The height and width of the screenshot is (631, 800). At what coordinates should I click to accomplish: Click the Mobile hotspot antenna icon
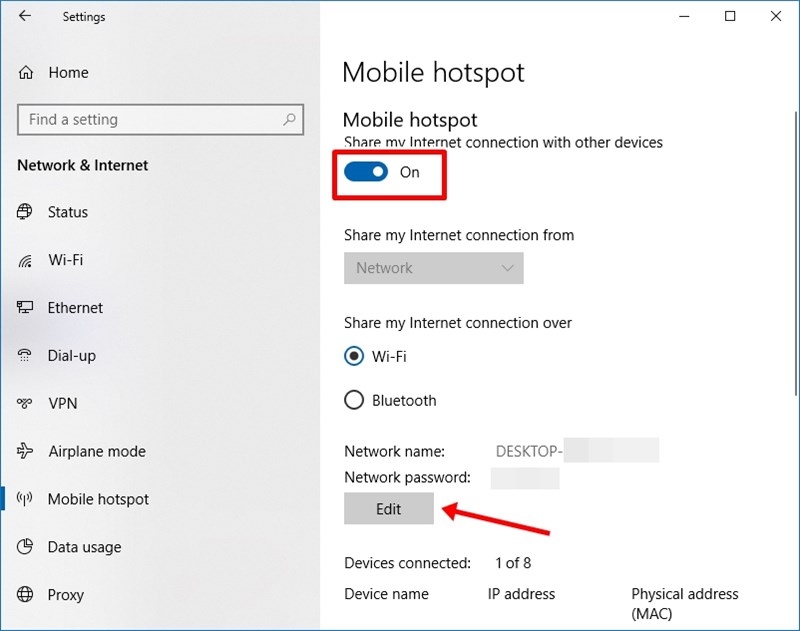24,498
